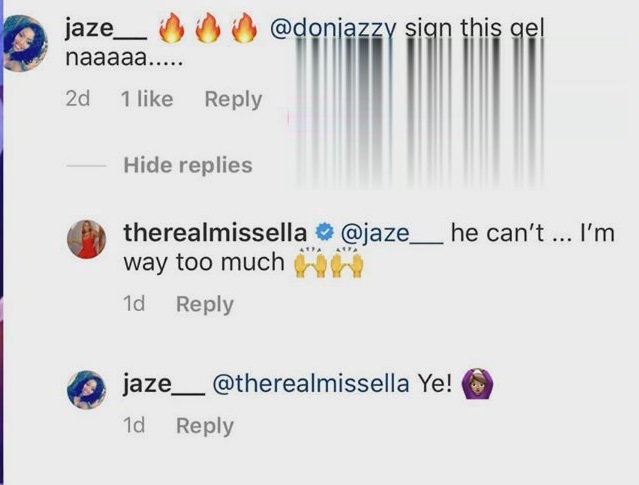Screen dimensions: 639x485
Task: Click the 2d timestamp on top comment
Action: pyautogui.click(x=77, y=99)
